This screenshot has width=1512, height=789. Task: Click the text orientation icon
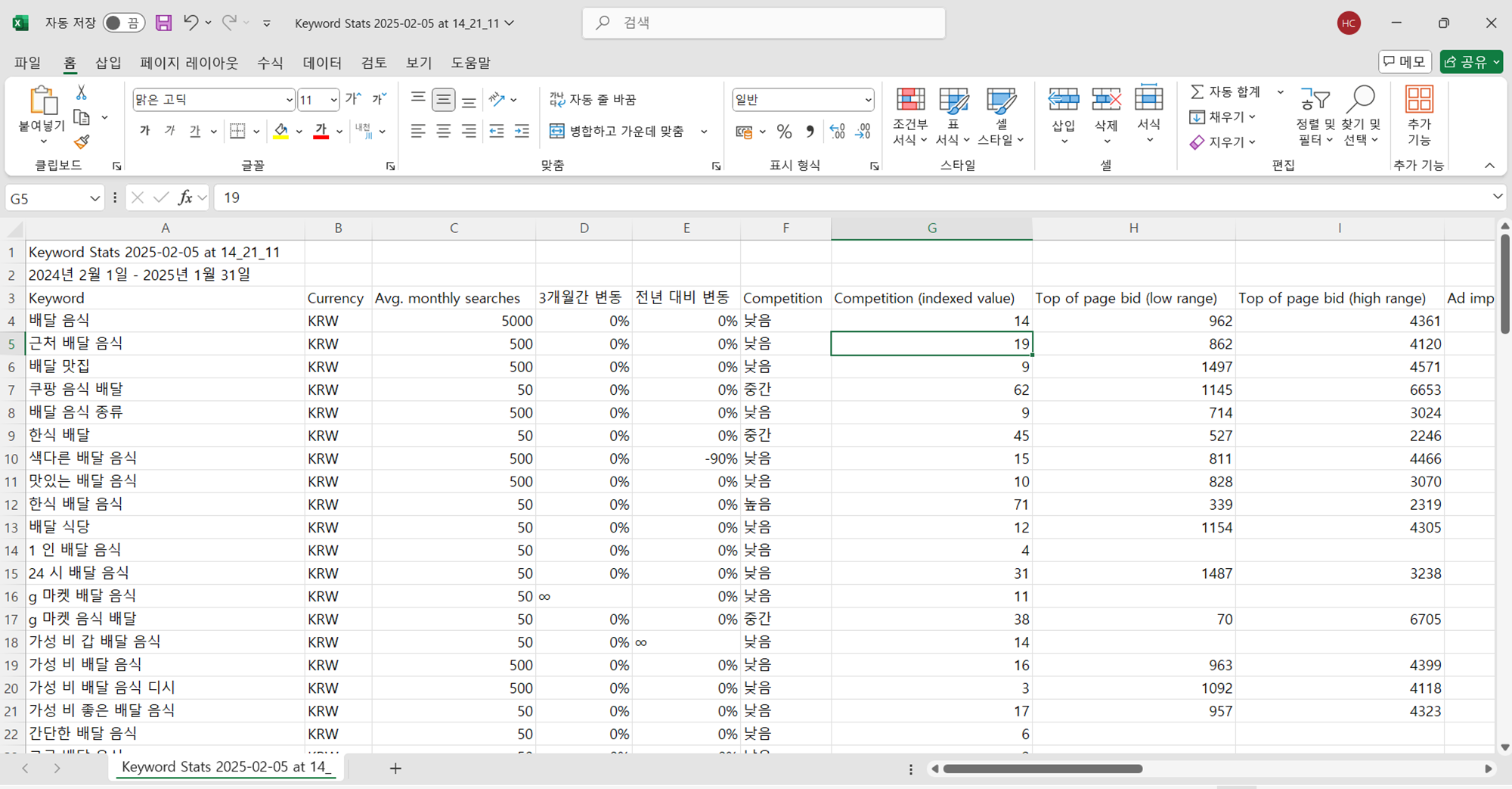point(497,99)
